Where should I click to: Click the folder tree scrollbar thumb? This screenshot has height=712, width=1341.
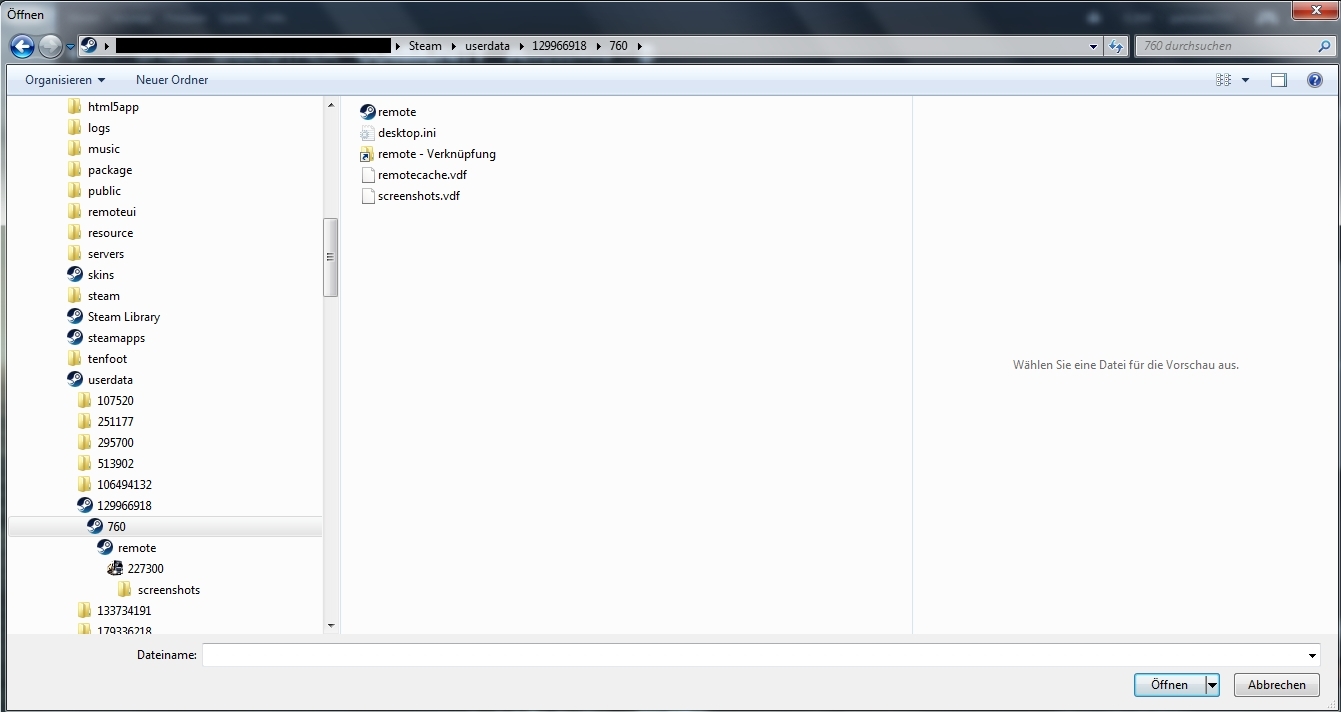(331, 257)
